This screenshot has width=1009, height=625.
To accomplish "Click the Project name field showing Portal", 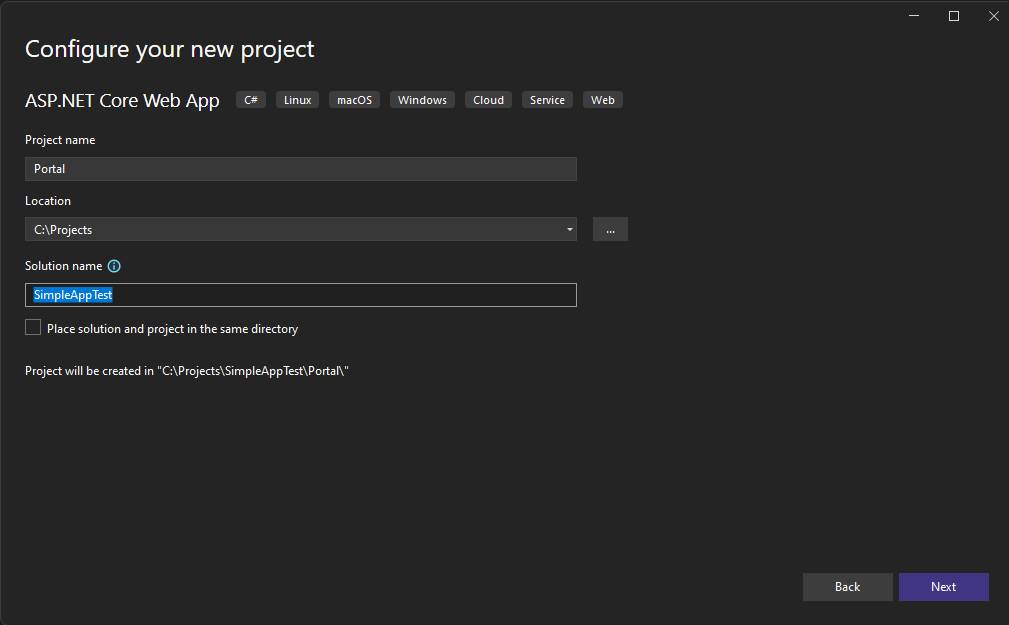I will pos(300,168).
